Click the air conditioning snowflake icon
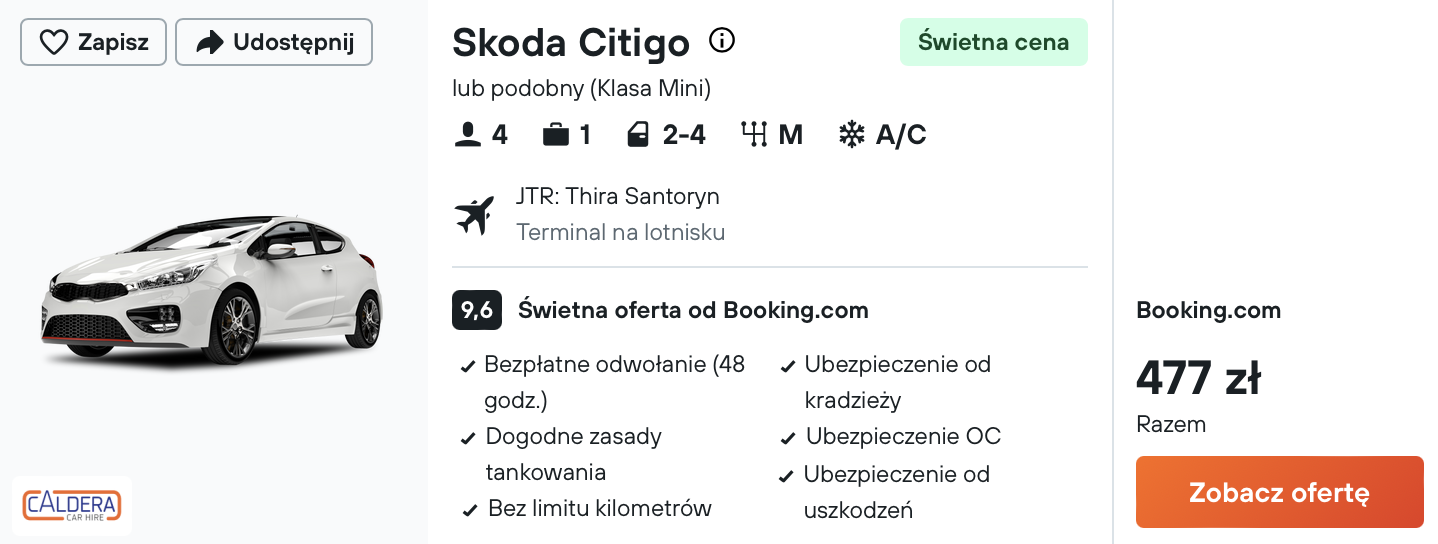 click(851, 134)
